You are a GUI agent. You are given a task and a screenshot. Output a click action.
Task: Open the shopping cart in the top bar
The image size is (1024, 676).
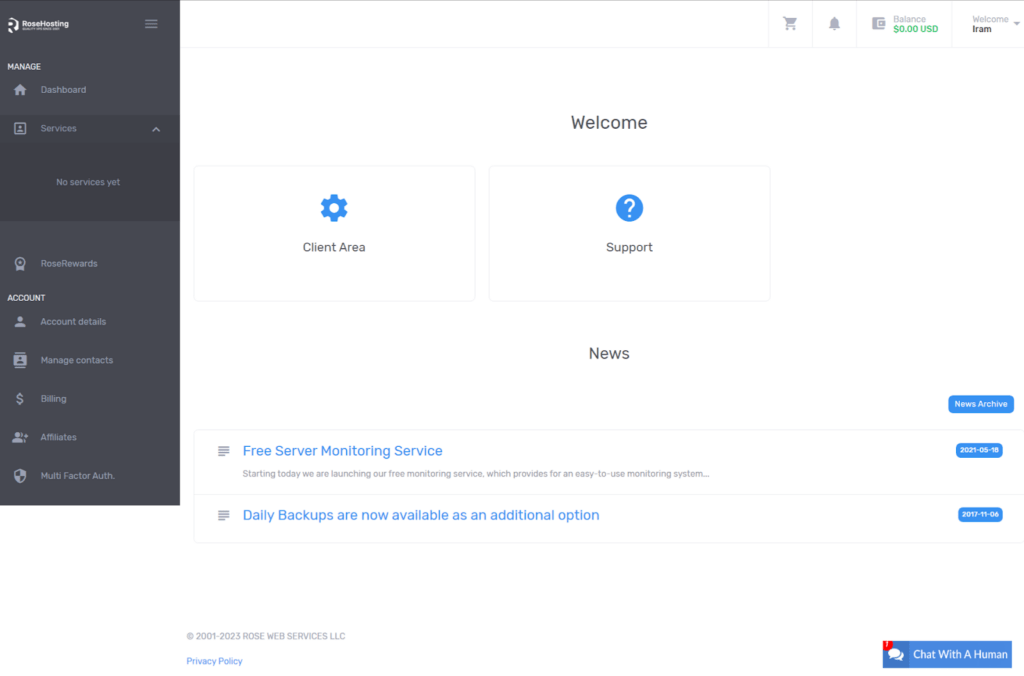tap(789, 24)
